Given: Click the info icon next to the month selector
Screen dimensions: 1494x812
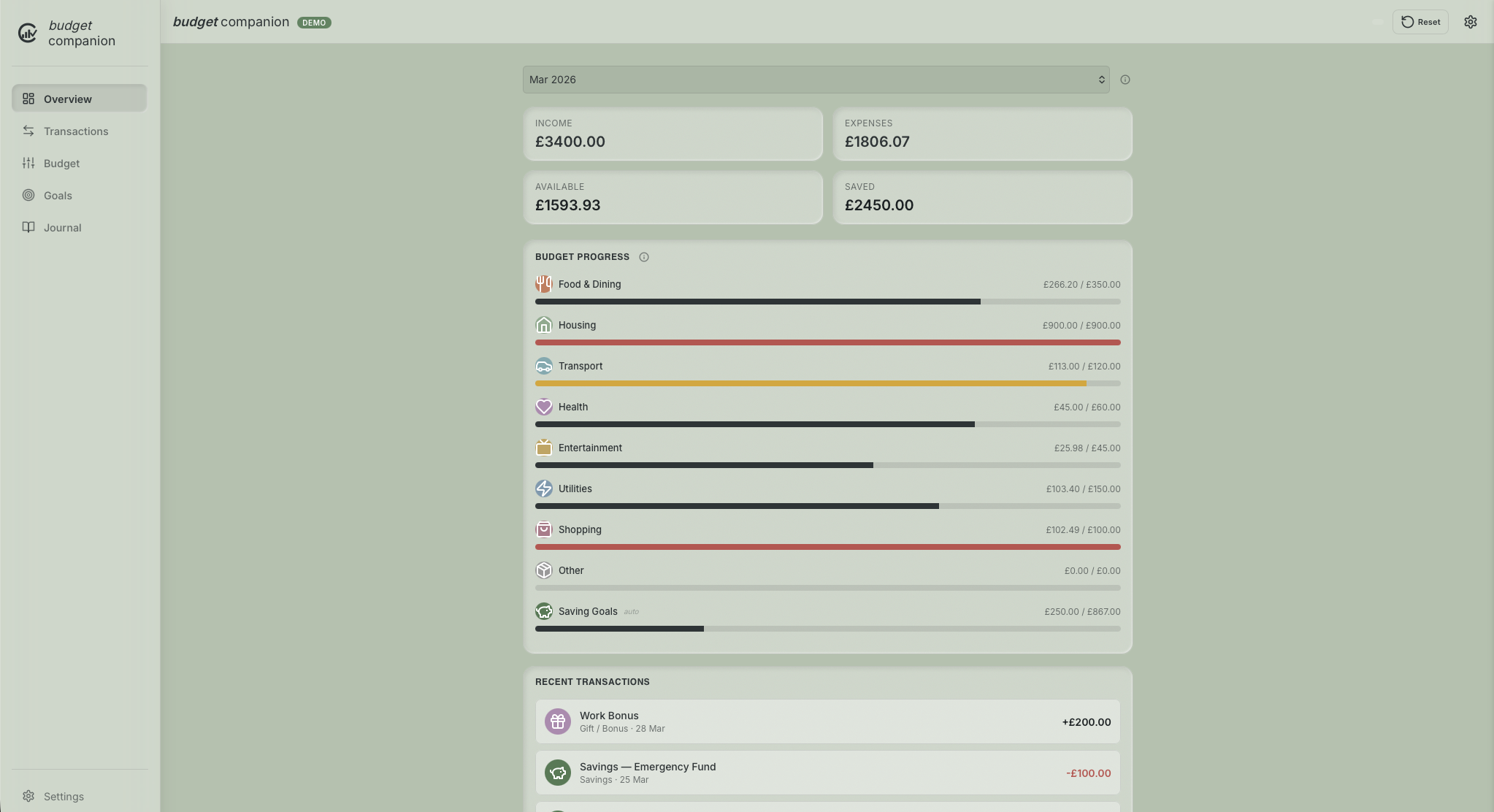Looking at the screenshot, I should click(1125, 80).
